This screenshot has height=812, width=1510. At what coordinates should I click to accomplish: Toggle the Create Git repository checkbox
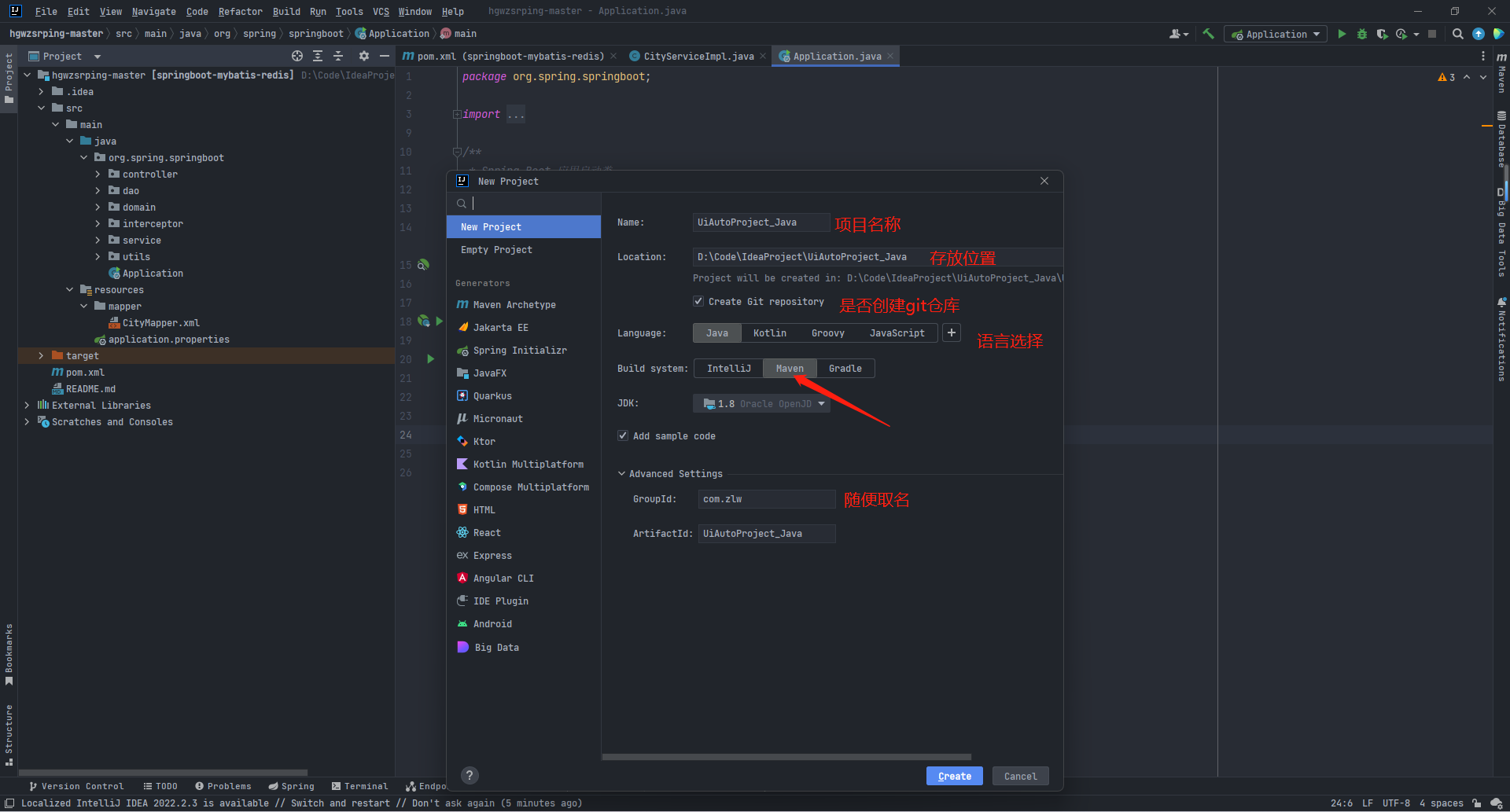click(x=698, y=301)
